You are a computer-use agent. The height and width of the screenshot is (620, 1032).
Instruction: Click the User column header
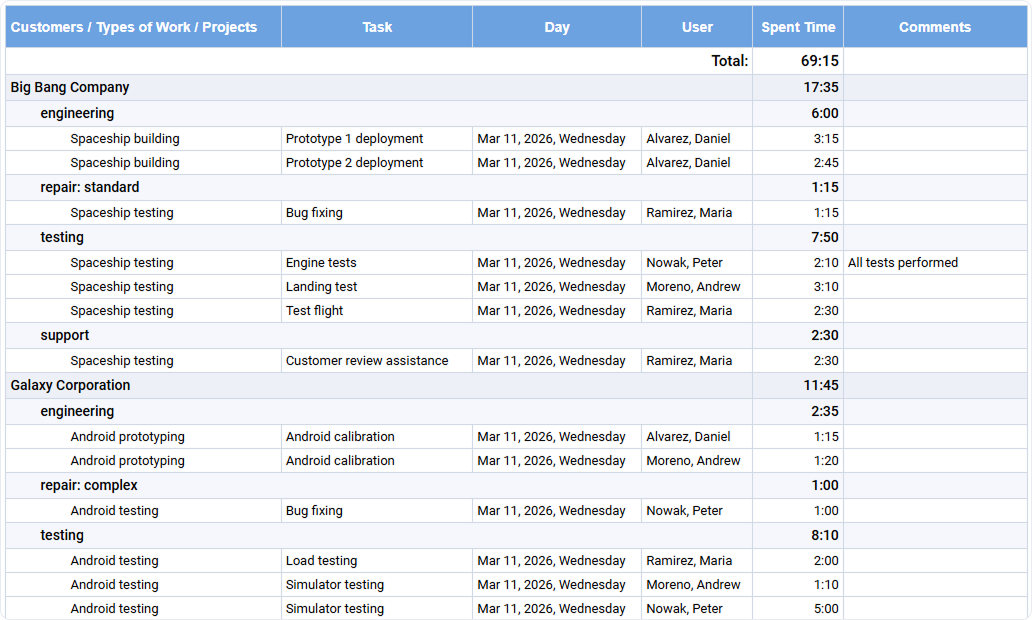[x=697, y=26]
